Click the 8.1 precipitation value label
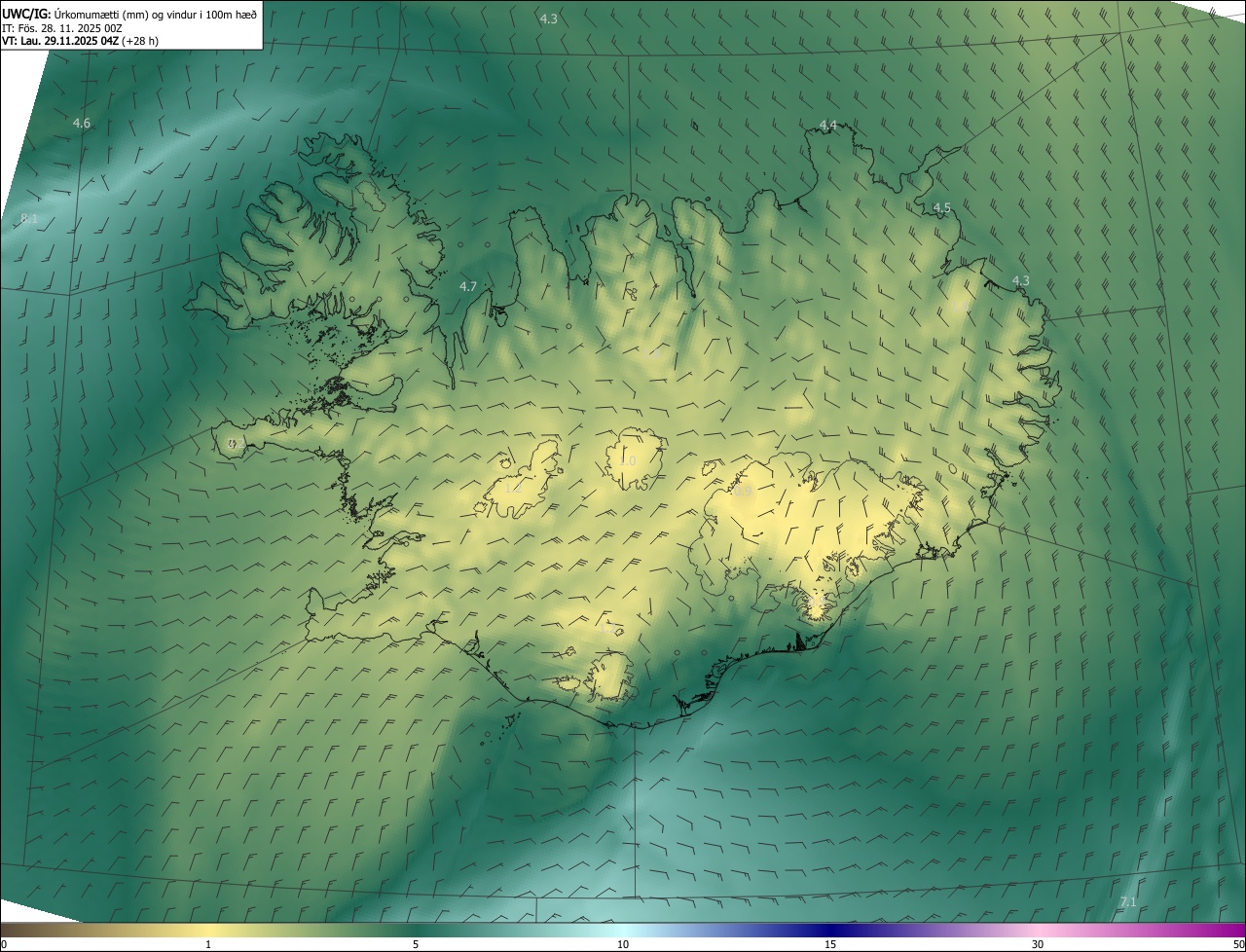This screenshot has width=1246, height=952. [x=28, y=219]
